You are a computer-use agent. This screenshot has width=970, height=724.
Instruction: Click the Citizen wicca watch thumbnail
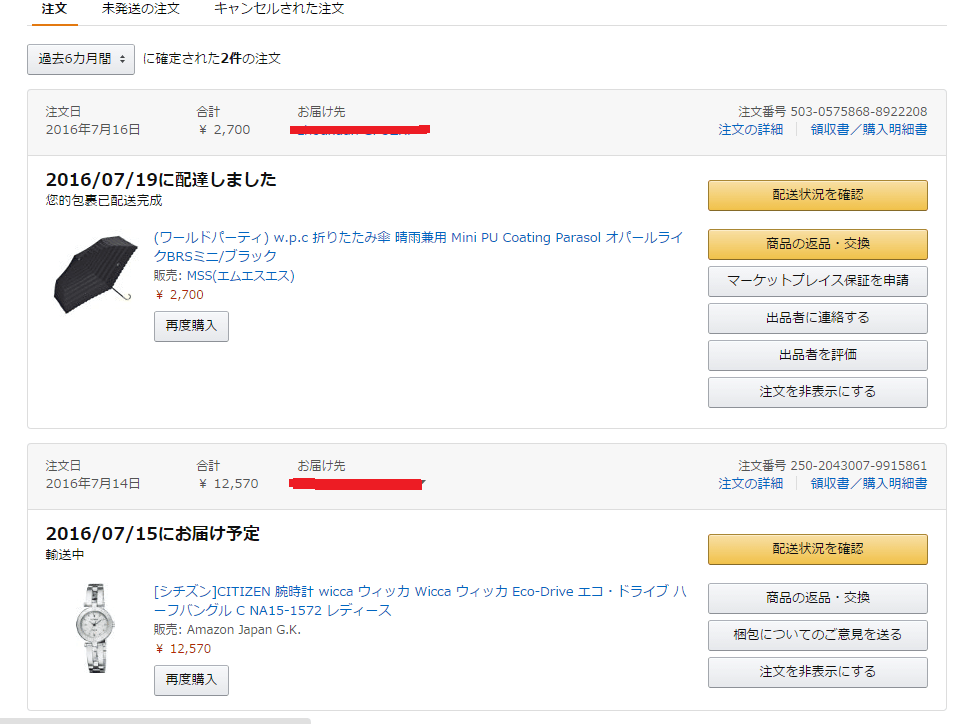95,627
